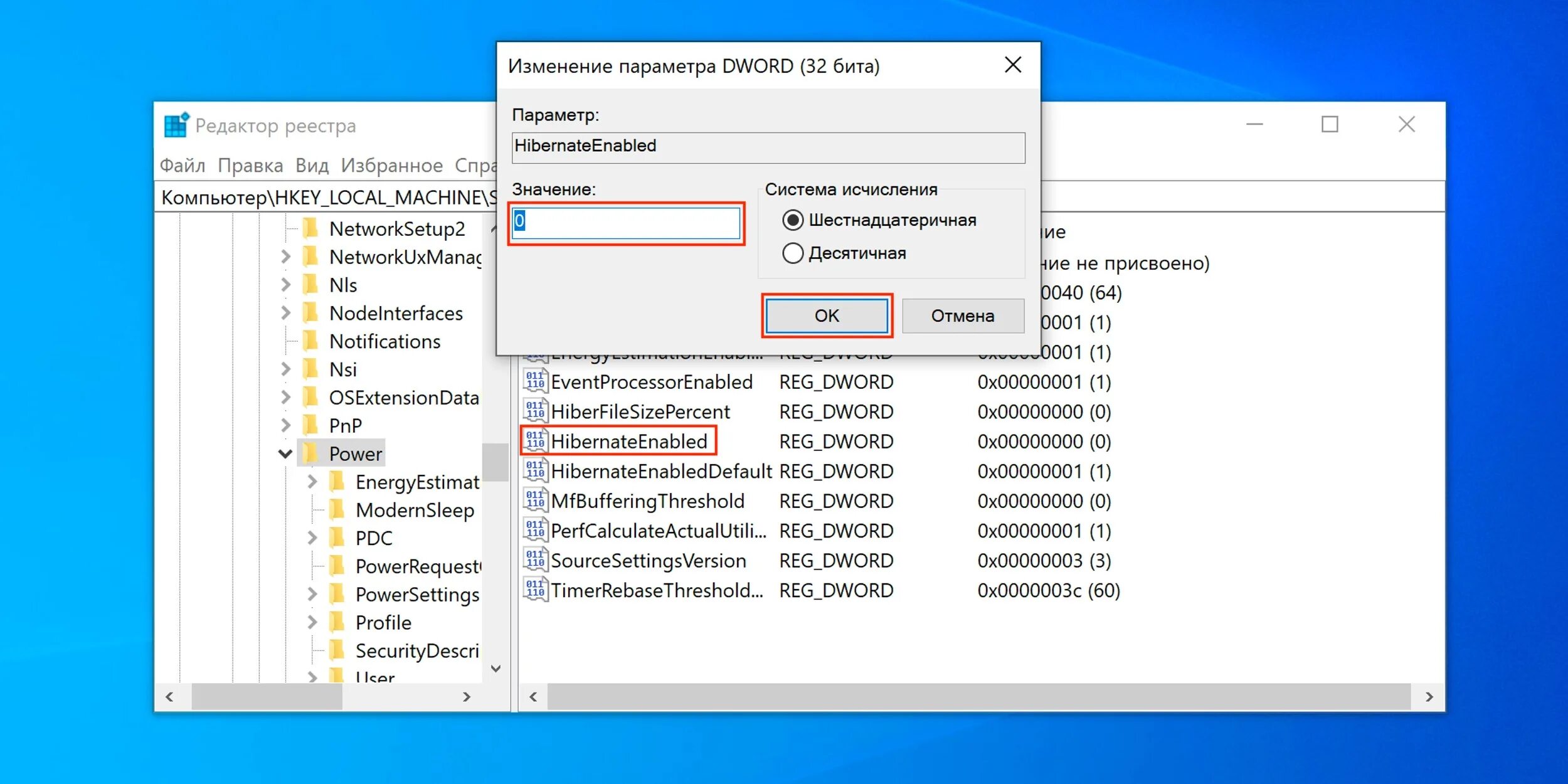Collapse the Power tree node

click(285, 453)
